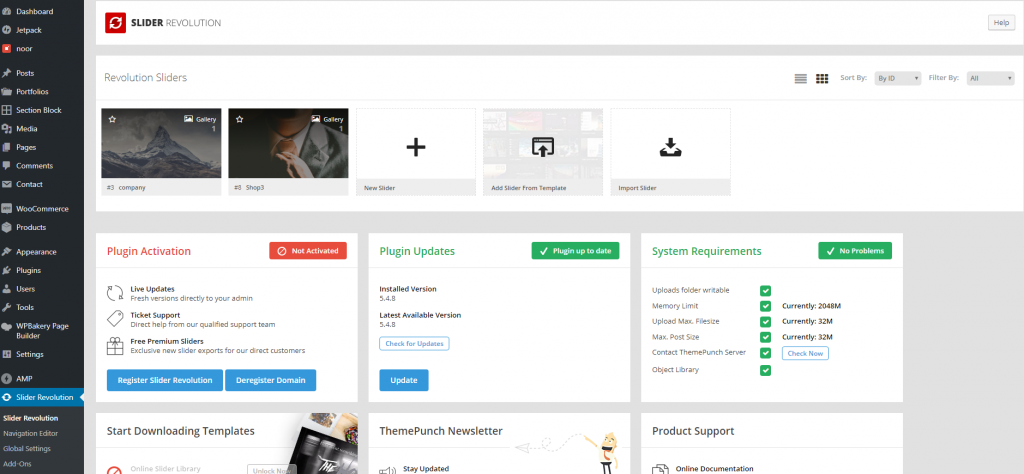Click the plus icon for New Slider
The height and width of the screenshot is (474, 1024).
point(416,147)
